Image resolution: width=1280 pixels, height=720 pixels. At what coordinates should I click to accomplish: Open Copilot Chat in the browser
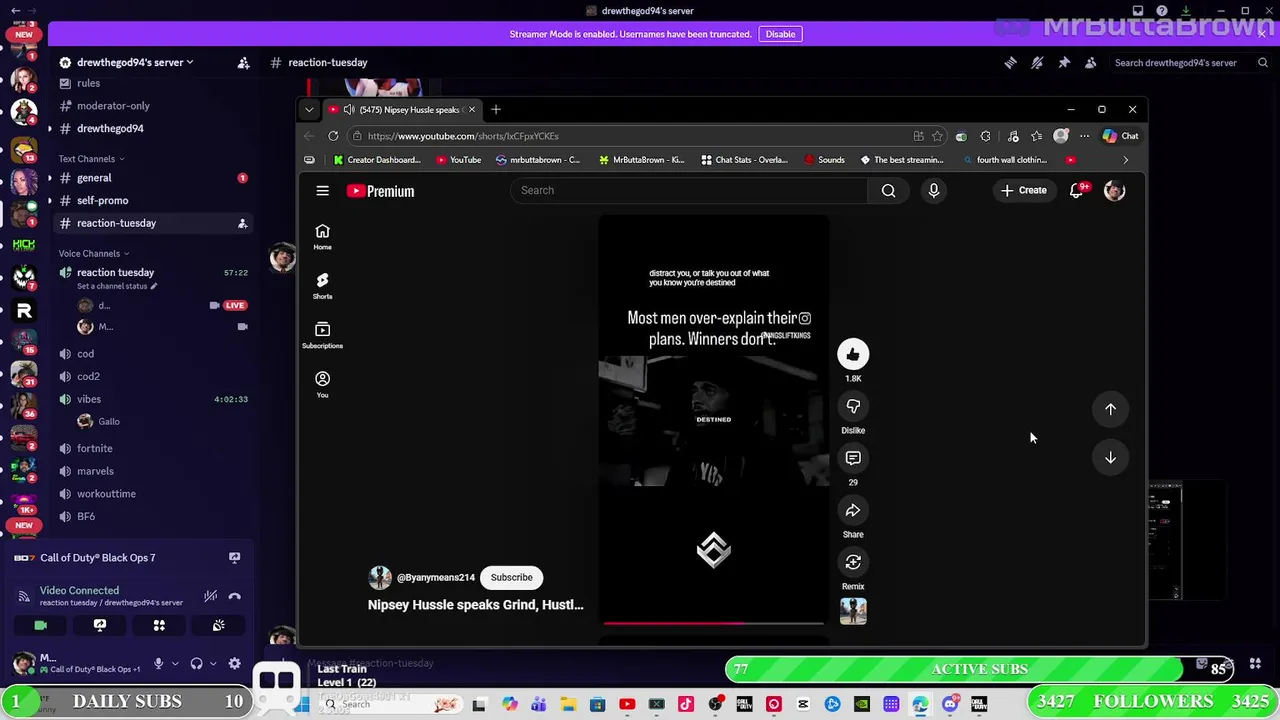1120,136
